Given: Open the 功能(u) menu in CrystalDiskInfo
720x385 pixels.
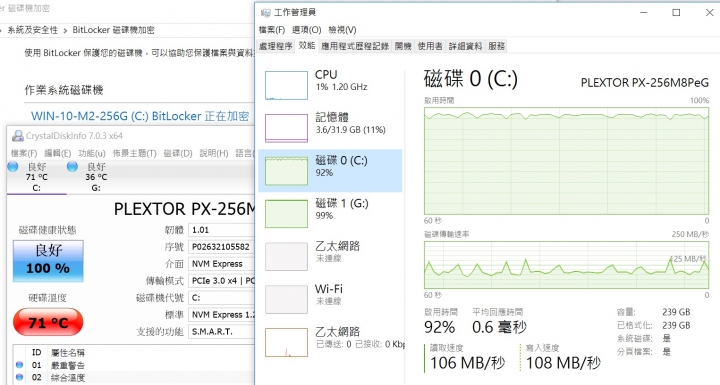Looking at the screenshot, I should (x=92, y=153).
